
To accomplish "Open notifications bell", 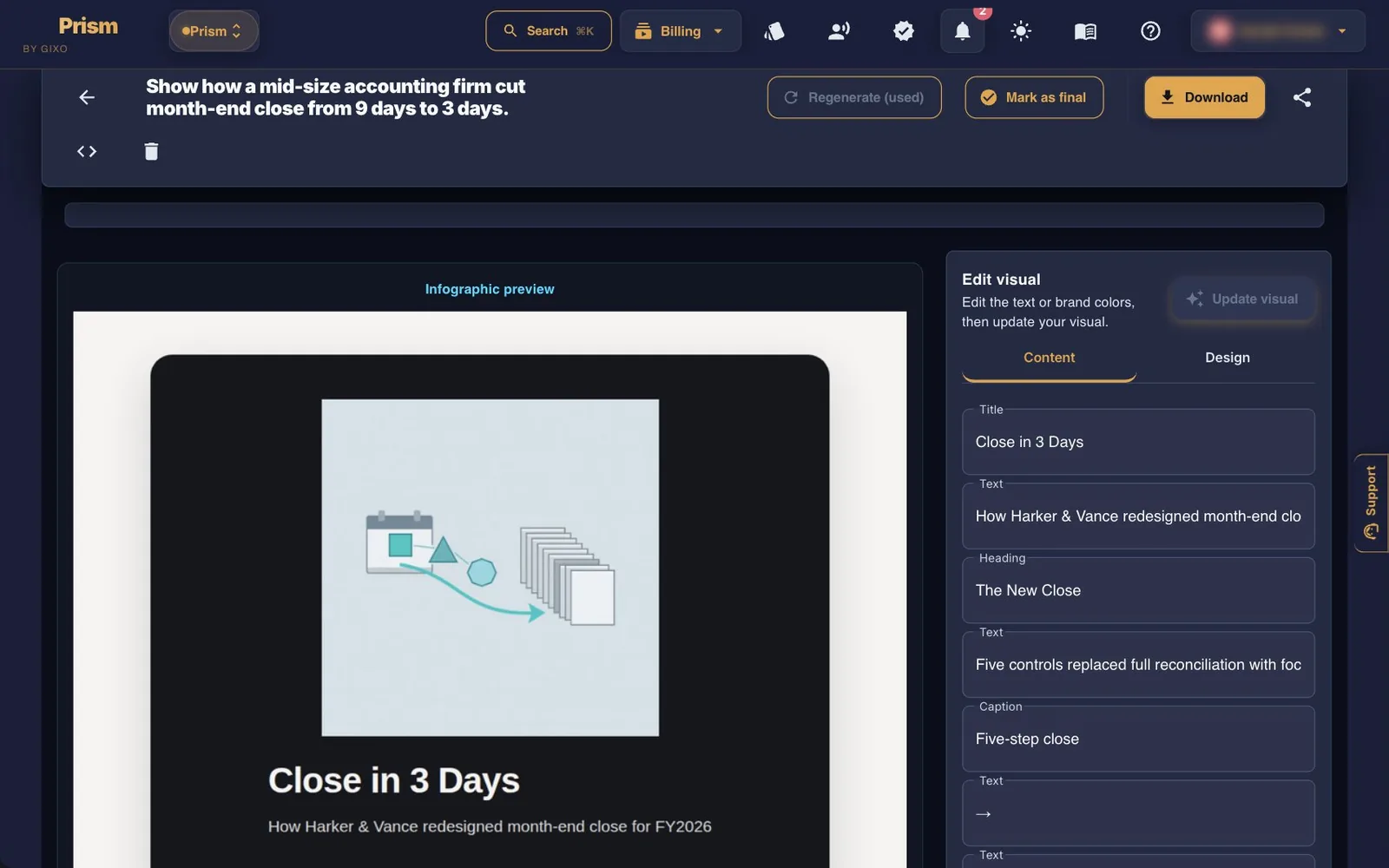I will [963, 31].
